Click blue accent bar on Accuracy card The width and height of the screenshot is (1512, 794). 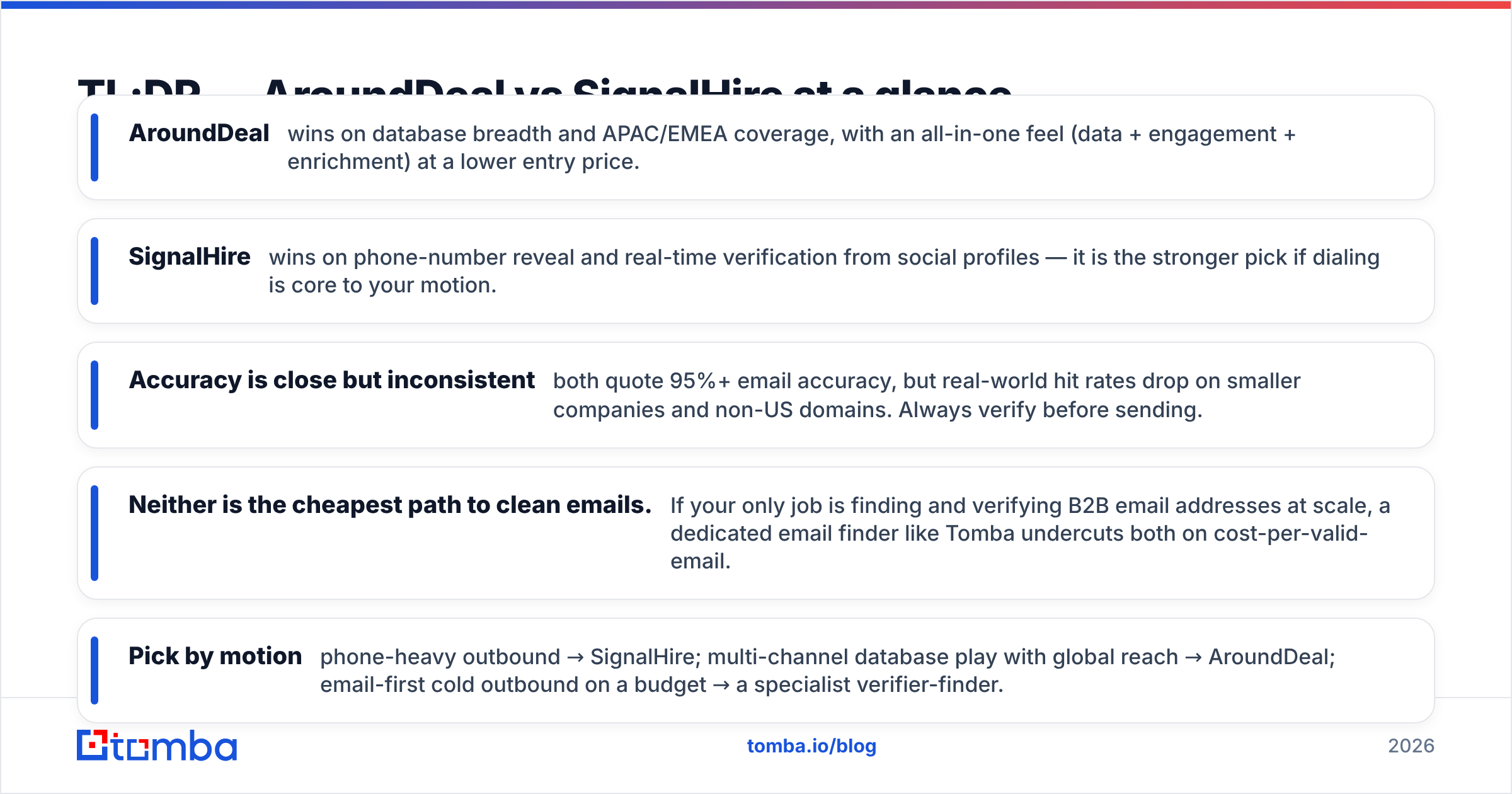pos(94,395)
